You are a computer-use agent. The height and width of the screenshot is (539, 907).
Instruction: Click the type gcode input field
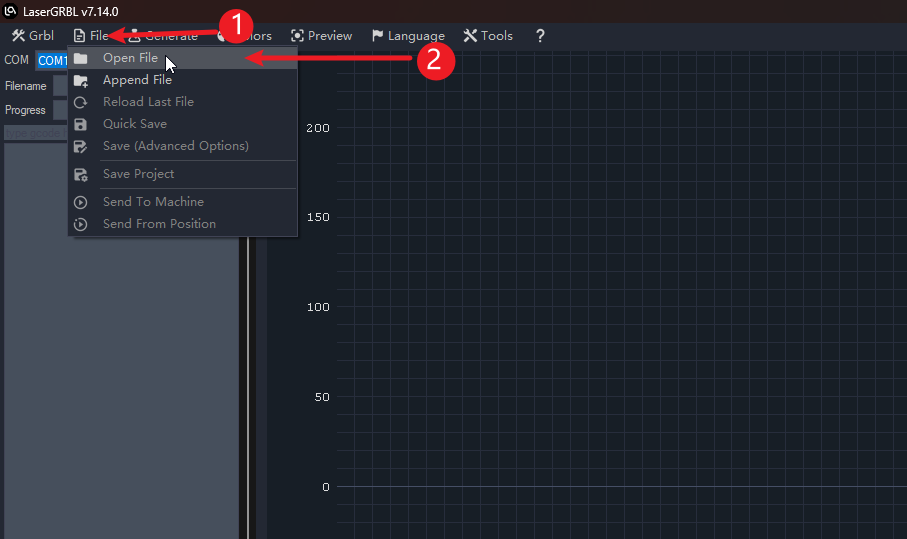click(35, 132)
